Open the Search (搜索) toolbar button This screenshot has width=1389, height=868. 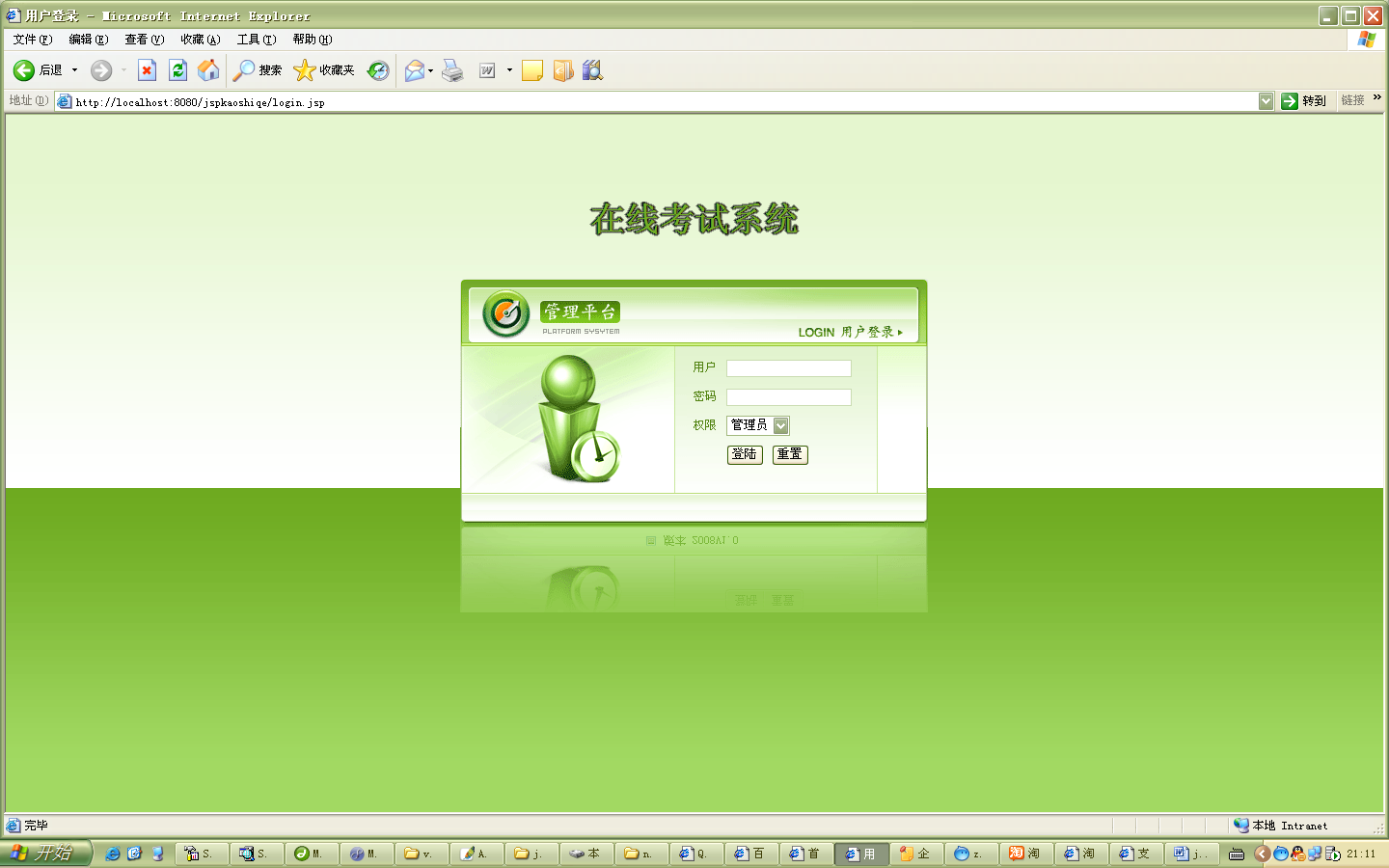[258, 70]
